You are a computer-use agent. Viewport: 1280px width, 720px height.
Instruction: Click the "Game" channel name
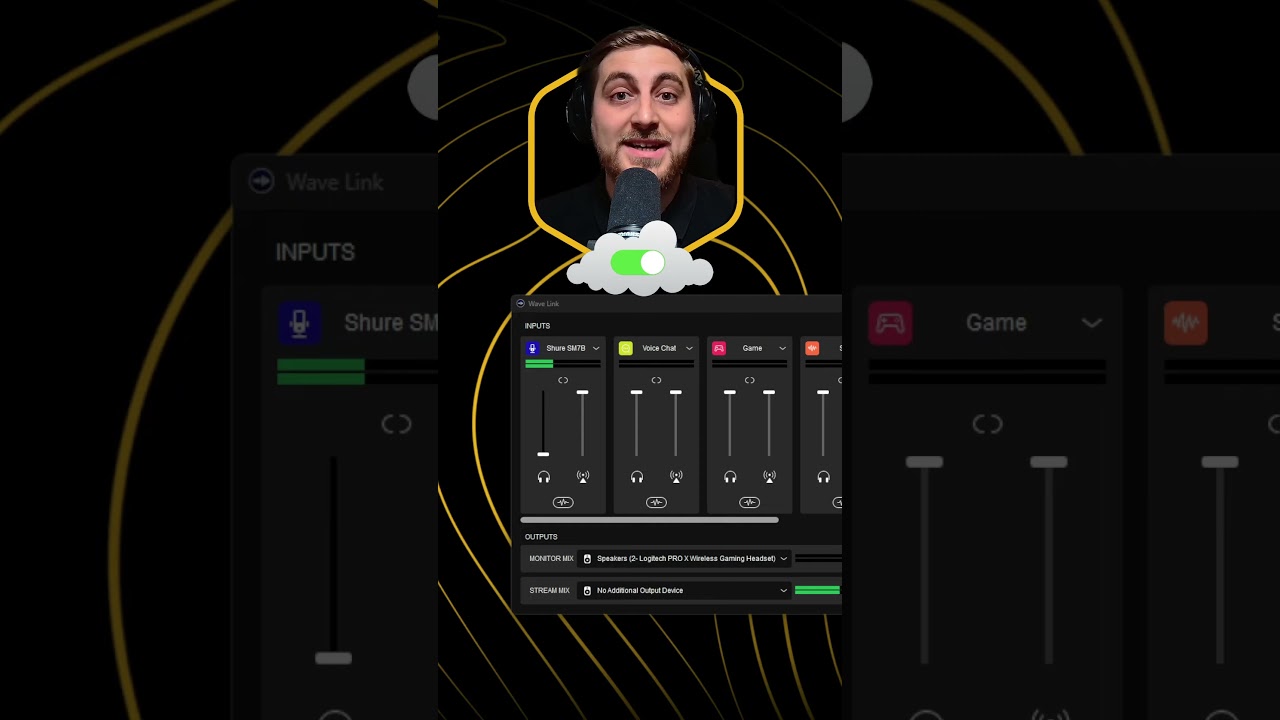click(752, 348)
